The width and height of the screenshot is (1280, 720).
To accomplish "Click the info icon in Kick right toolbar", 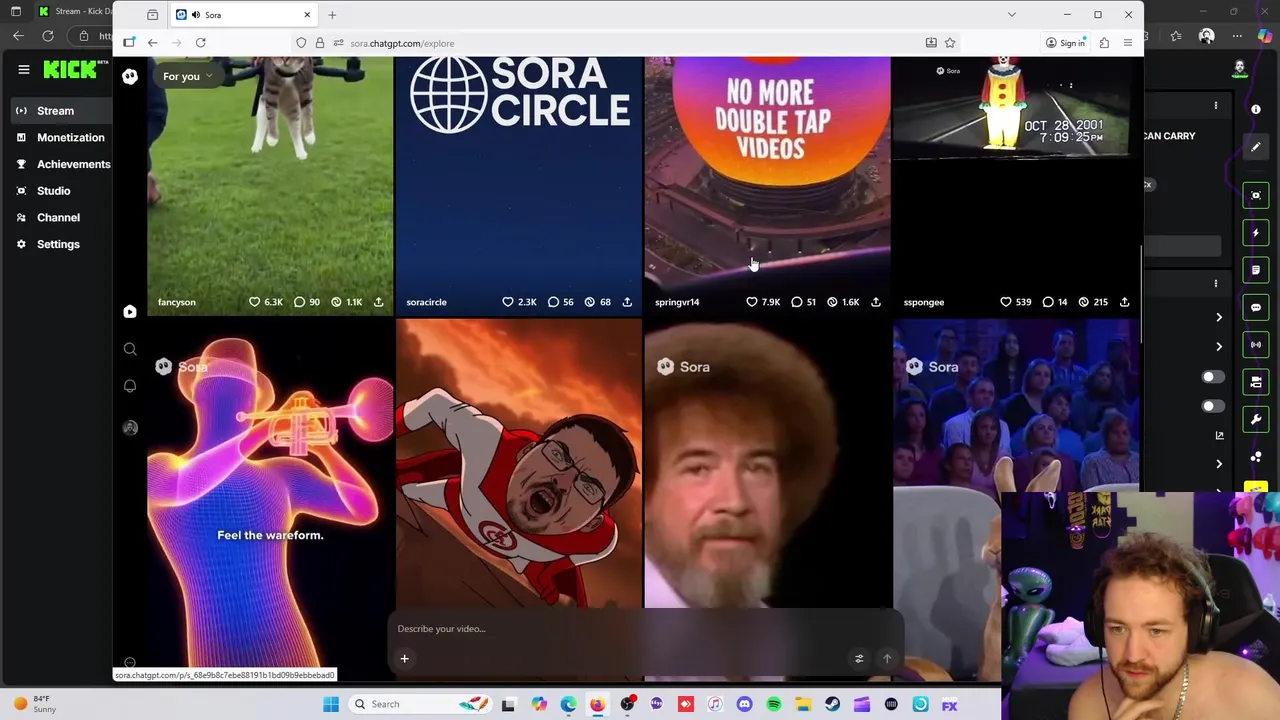I will pos(1256,109).
